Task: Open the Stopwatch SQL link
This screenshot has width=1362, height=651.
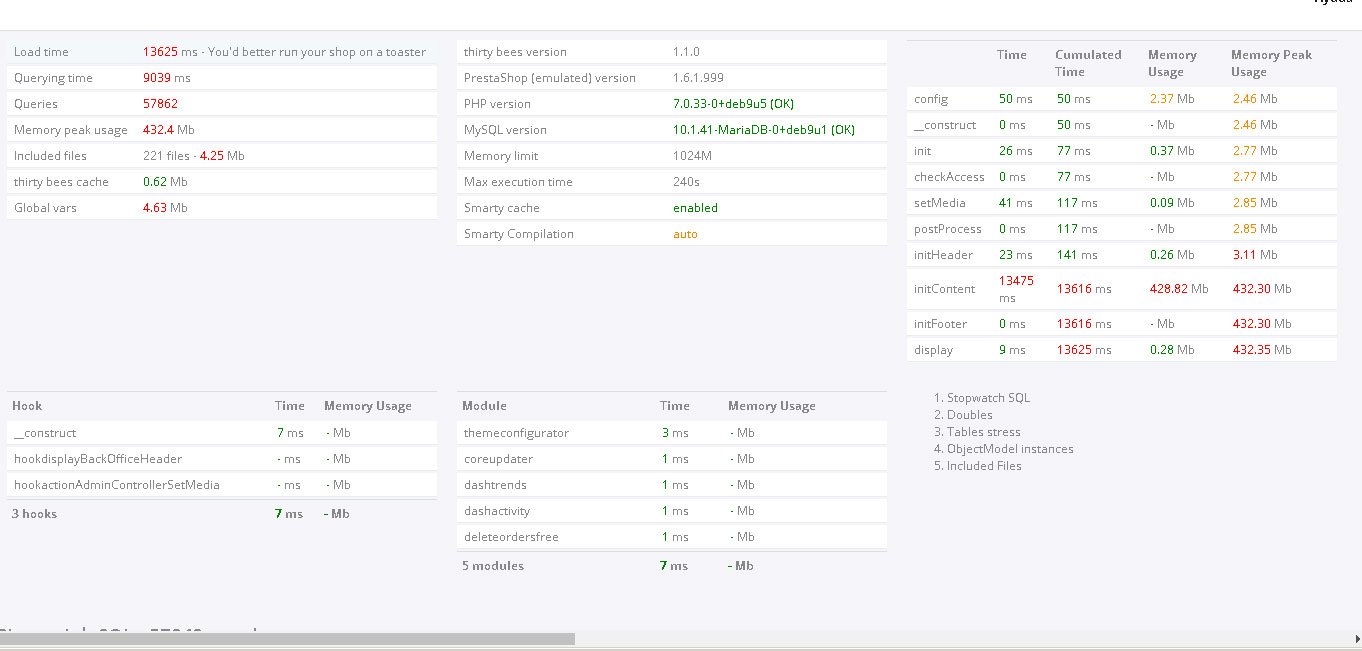Action: tap(988, 398)
